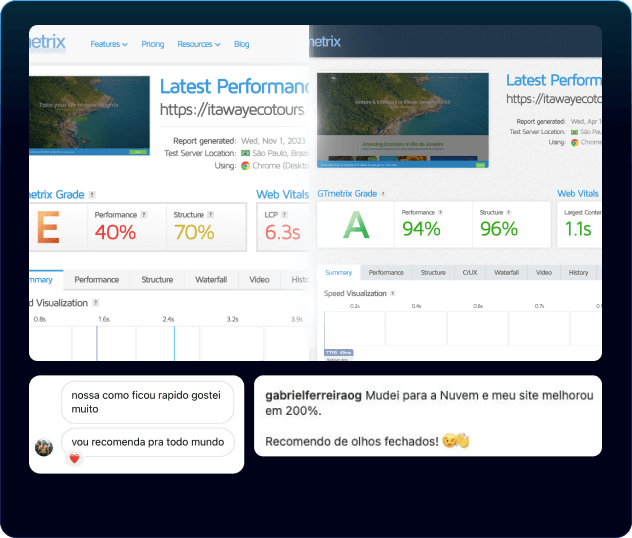Click 'Recomendo de olhos fechados!' text
The image size is (632, 538).
pos(351,442)
